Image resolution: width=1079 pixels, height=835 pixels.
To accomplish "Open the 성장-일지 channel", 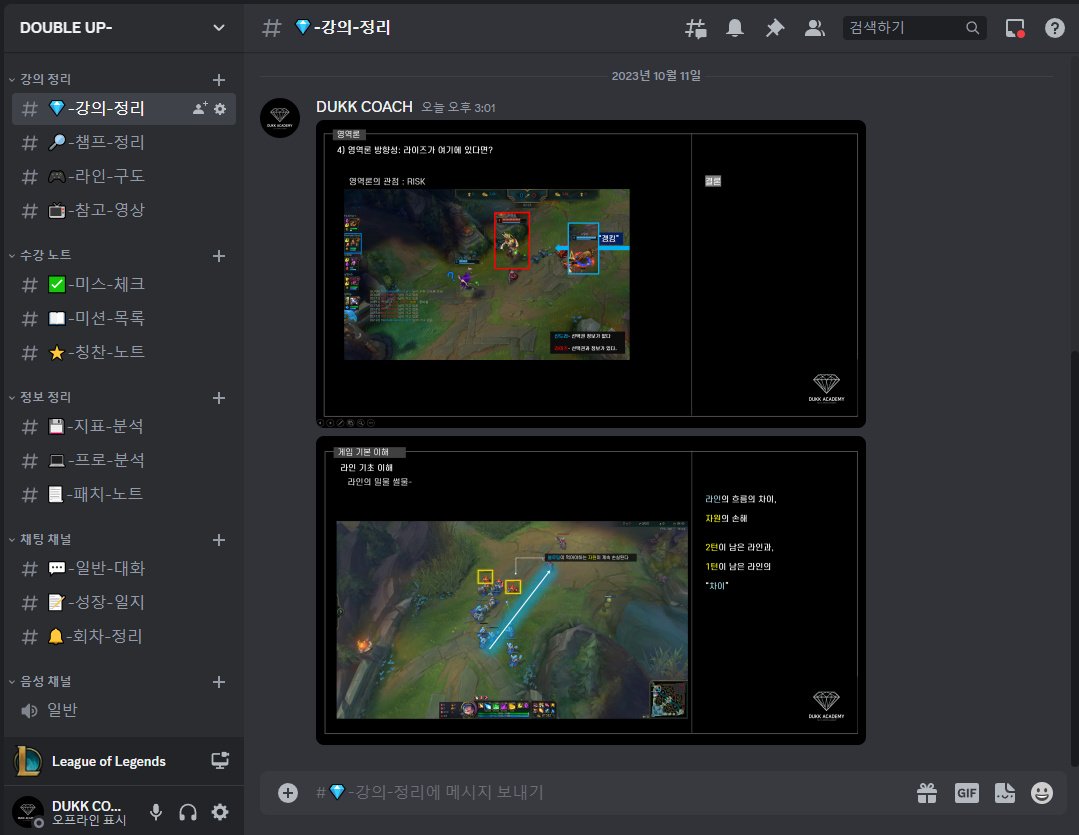I will [x=124, y=602].
